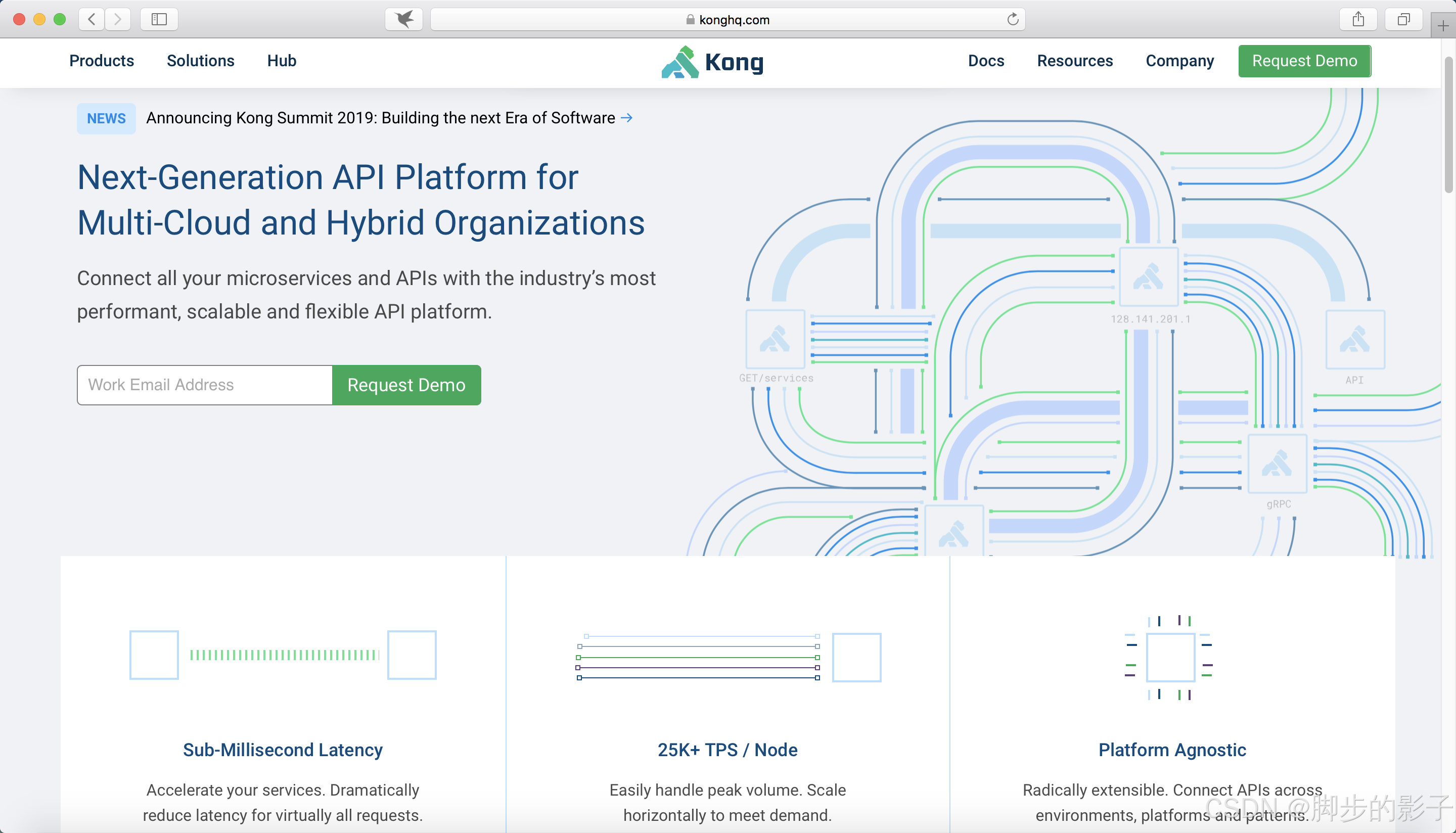Open Docs in the top navigation

[986, 61]
